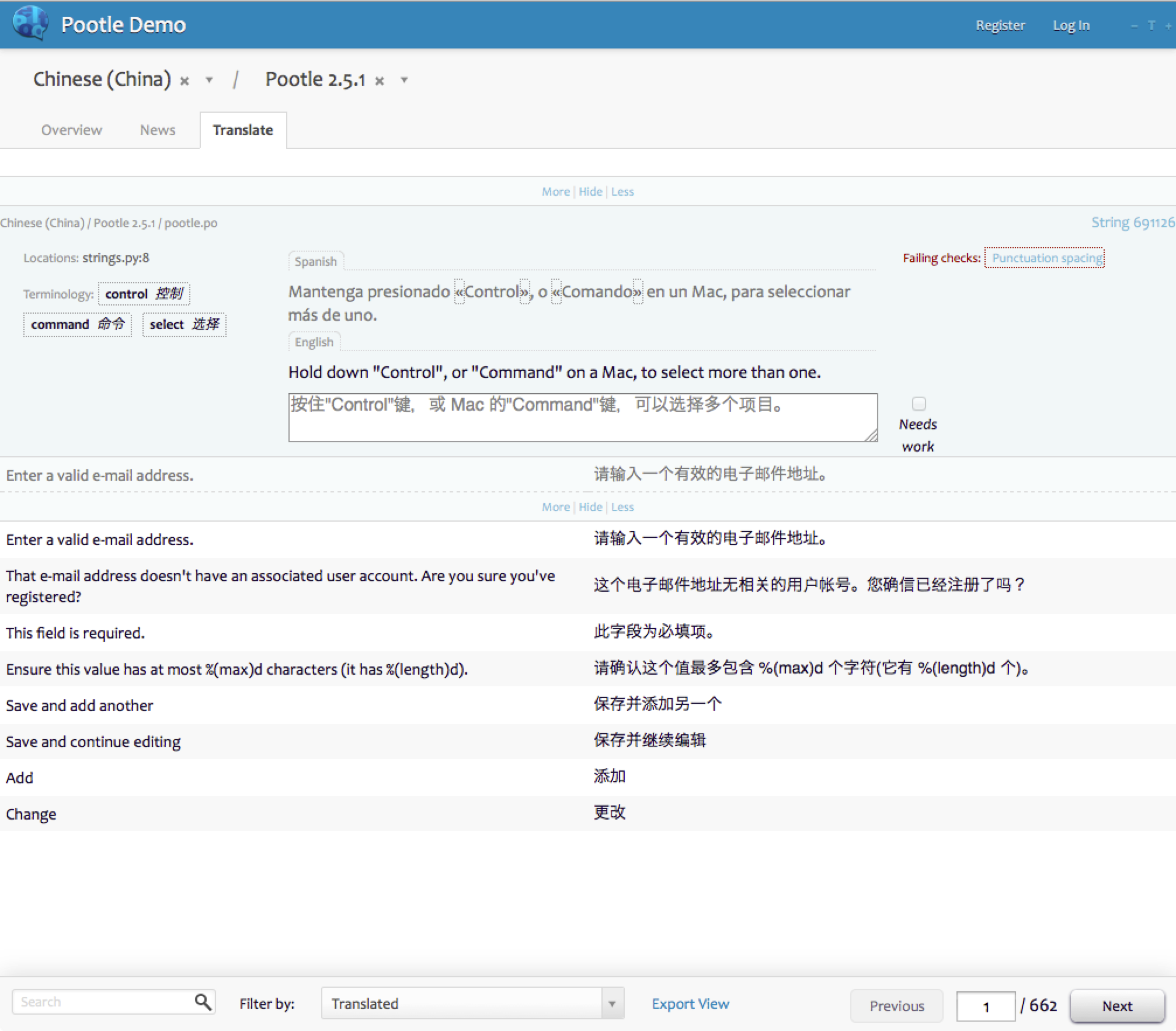Open the Pootle 2.5.1 dropdown arrow
Image resolution: width=1176 pixels, height=1031 pixels.
click(403, 80)
